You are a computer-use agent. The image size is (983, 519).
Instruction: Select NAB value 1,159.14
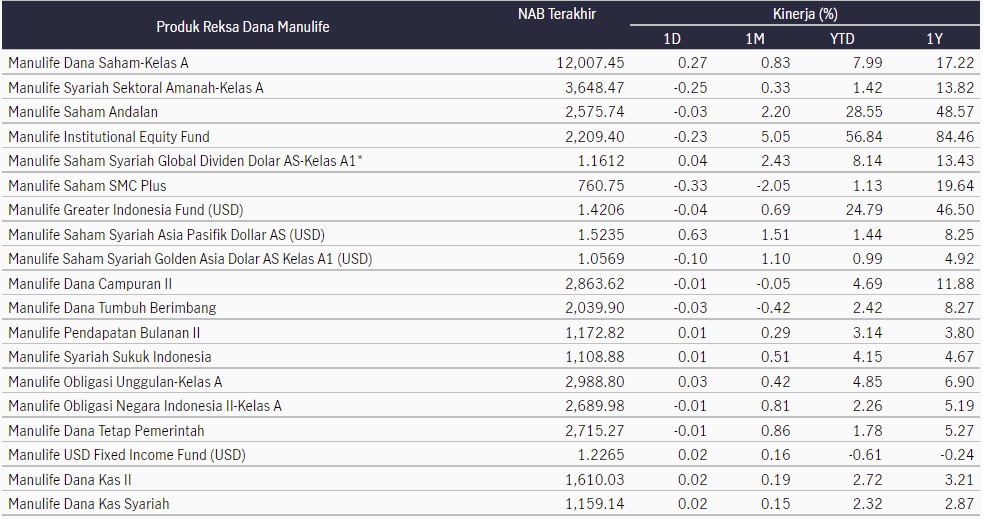coord(595,504)
